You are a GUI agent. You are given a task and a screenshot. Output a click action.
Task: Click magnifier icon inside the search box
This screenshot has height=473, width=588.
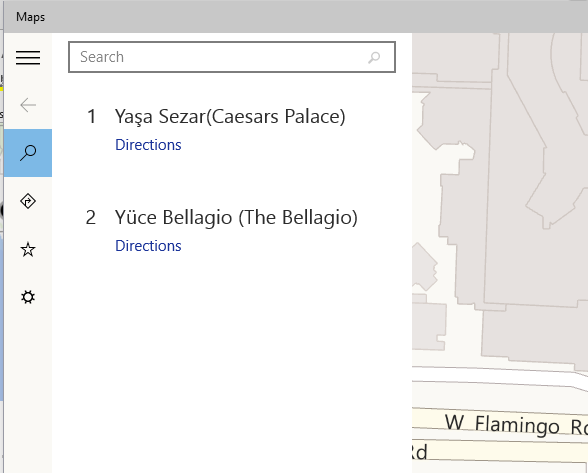(374, 57)
